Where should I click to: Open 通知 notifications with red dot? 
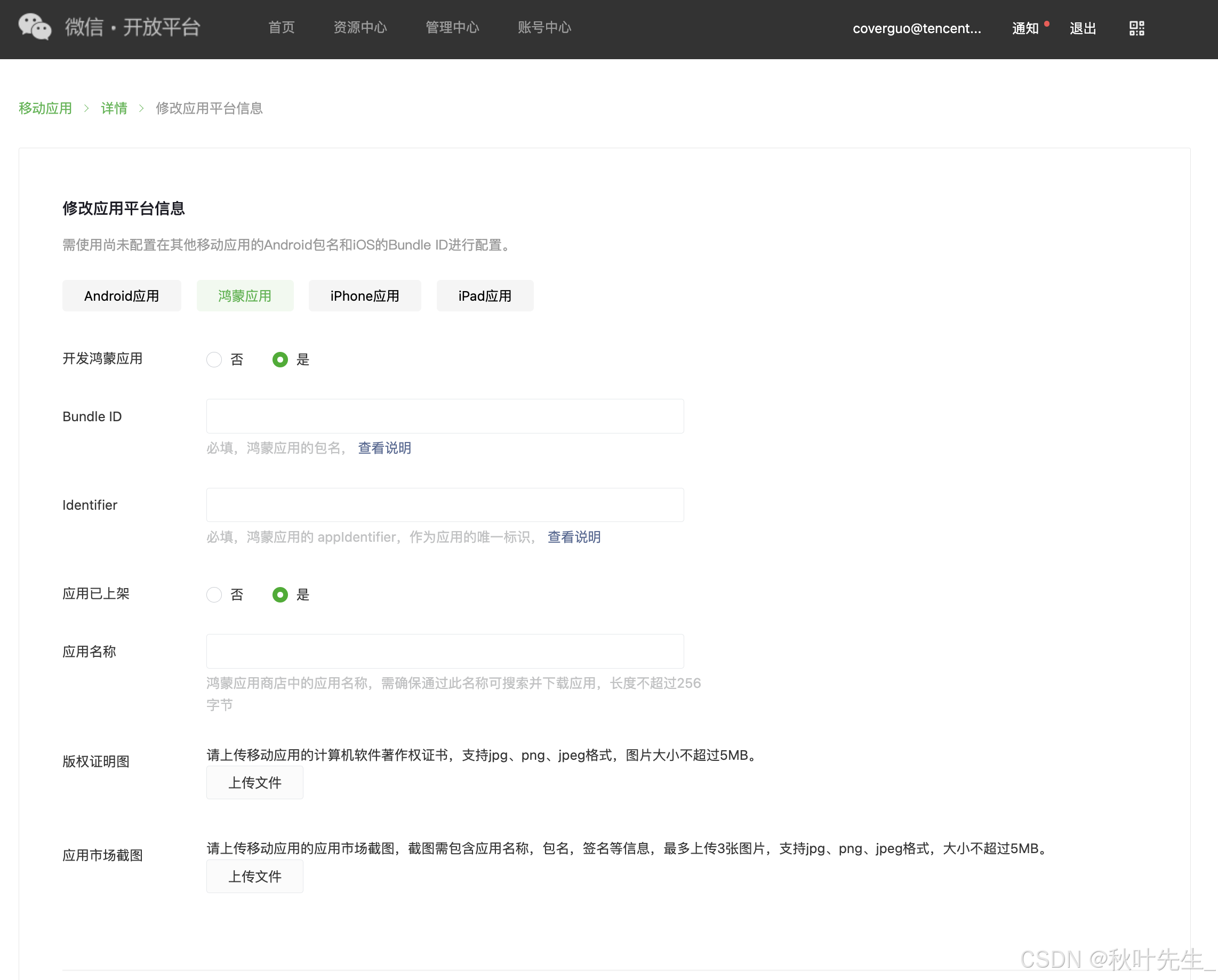point(1025,28)
